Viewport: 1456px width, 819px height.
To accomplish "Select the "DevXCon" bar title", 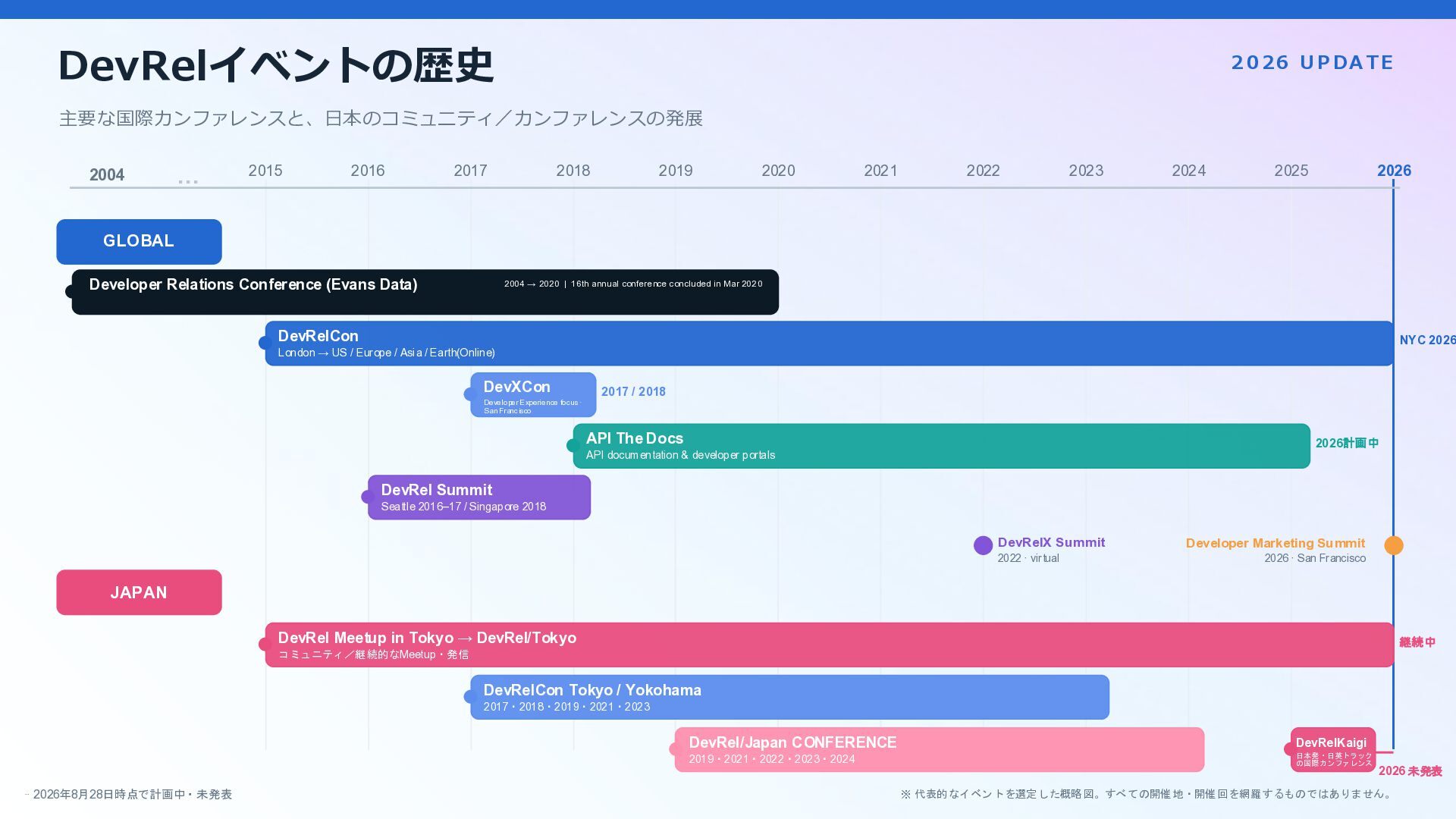I will 517,387.
